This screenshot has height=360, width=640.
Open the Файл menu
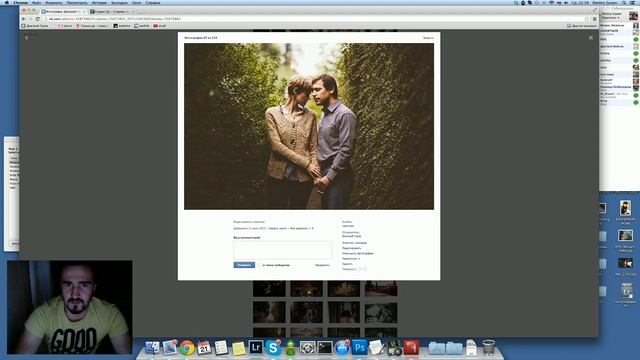tap(36, 2)
